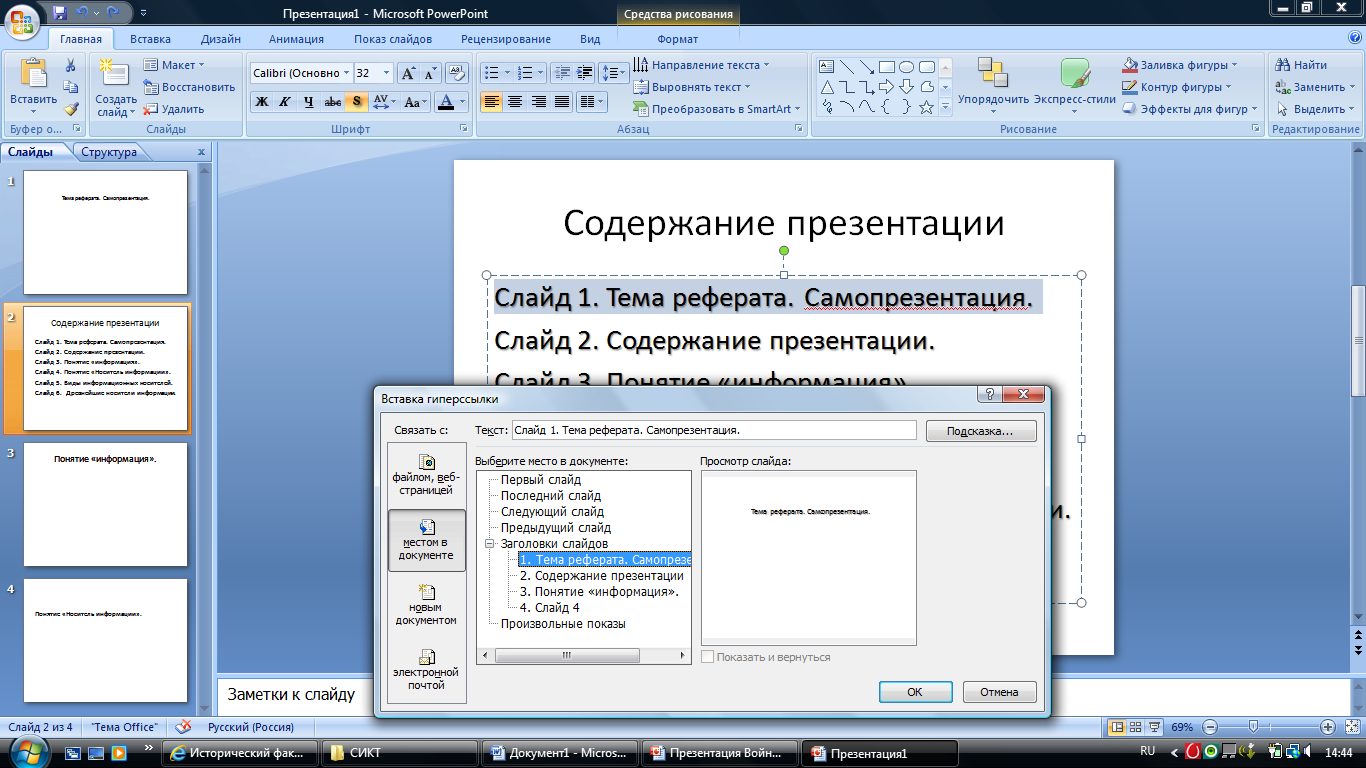Select the star shape in shapes gallery
1366x768 pixels.
(x=927, y=106)
